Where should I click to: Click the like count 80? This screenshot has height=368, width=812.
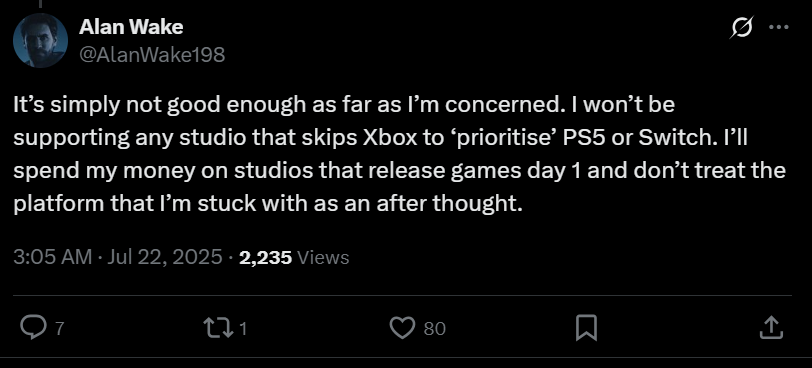coord(434,329)
